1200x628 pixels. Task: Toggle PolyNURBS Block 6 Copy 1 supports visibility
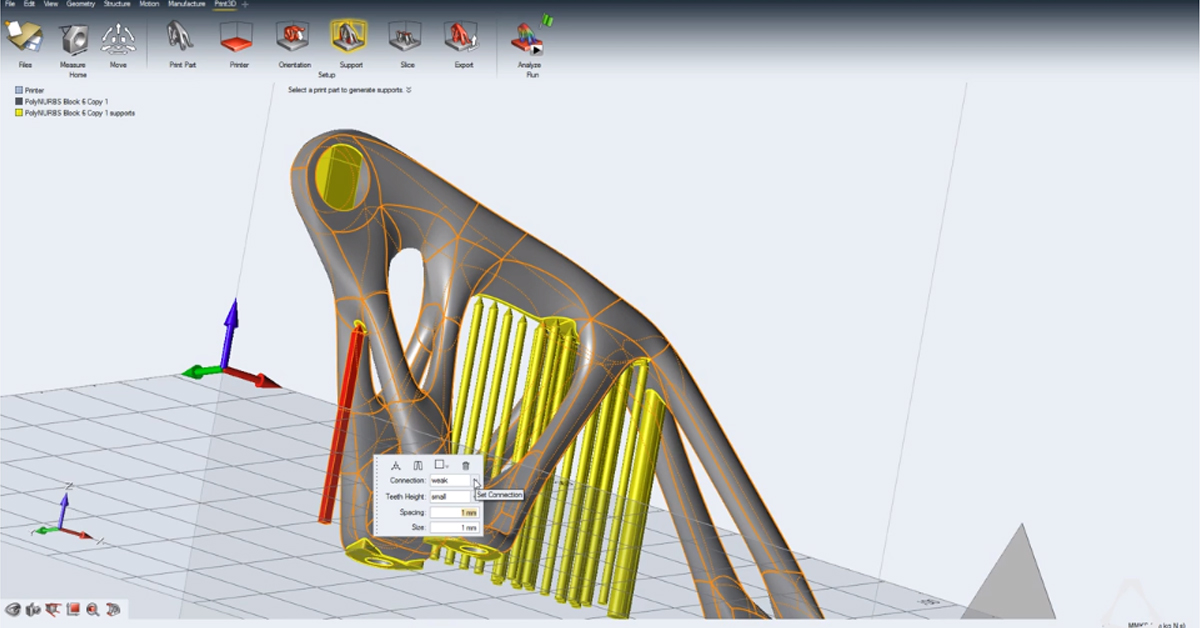[x=19, y=113]
